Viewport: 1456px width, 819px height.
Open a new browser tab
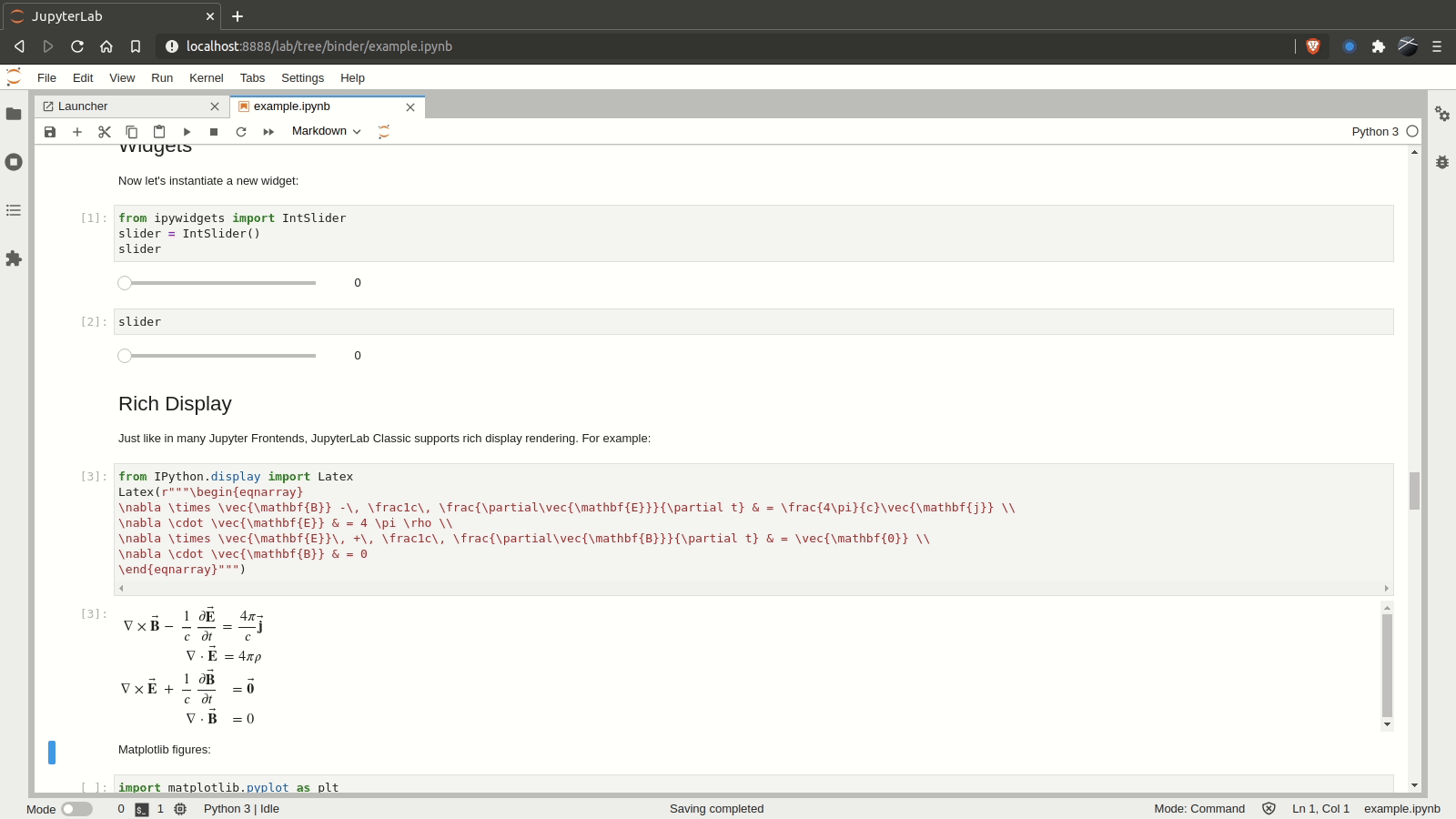(x=238, y=16)
